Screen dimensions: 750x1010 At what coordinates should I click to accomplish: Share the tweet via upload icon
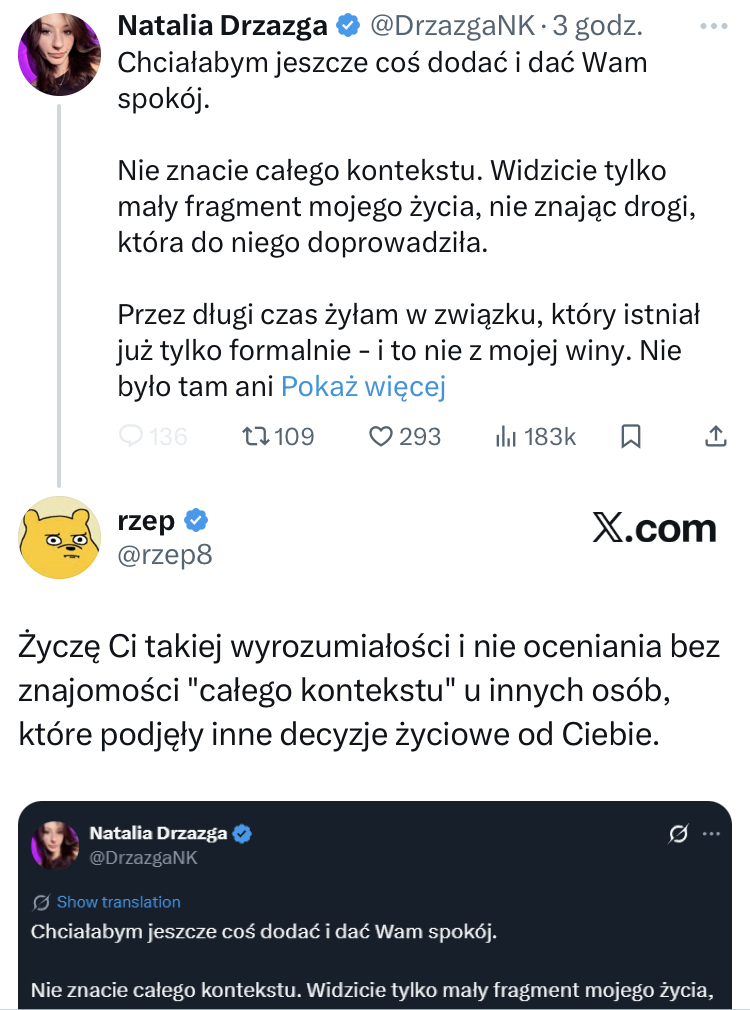click(716, 436)
